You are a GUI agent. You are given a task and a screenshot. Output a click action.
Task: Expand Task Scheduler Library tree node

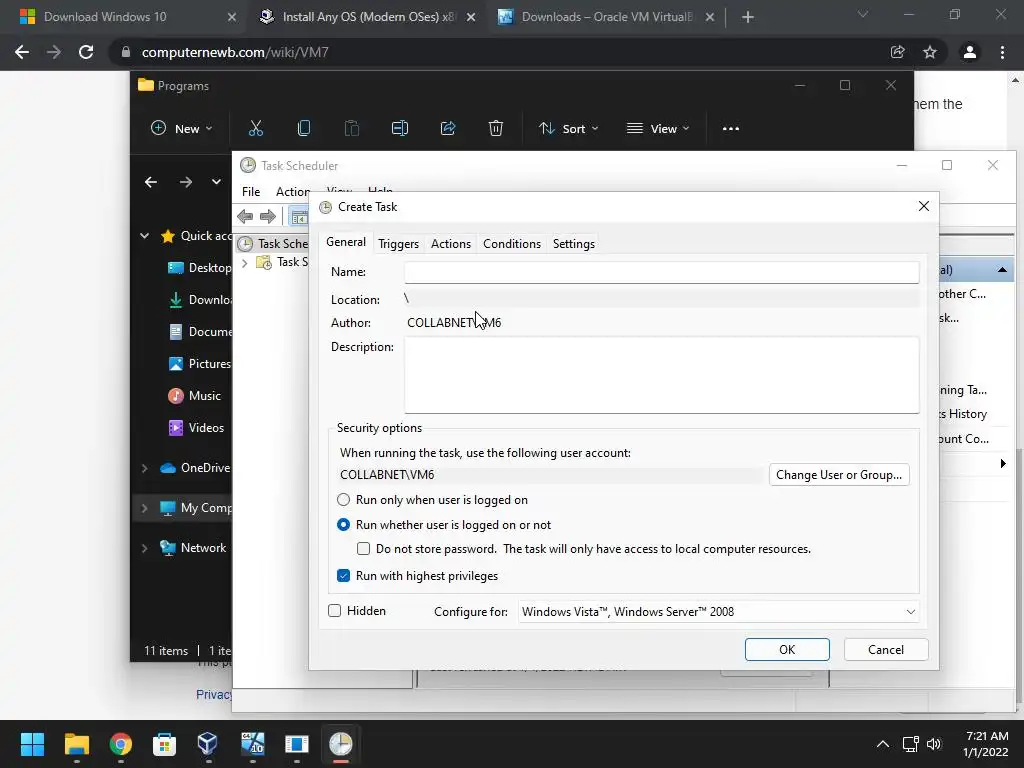point(245,263)
